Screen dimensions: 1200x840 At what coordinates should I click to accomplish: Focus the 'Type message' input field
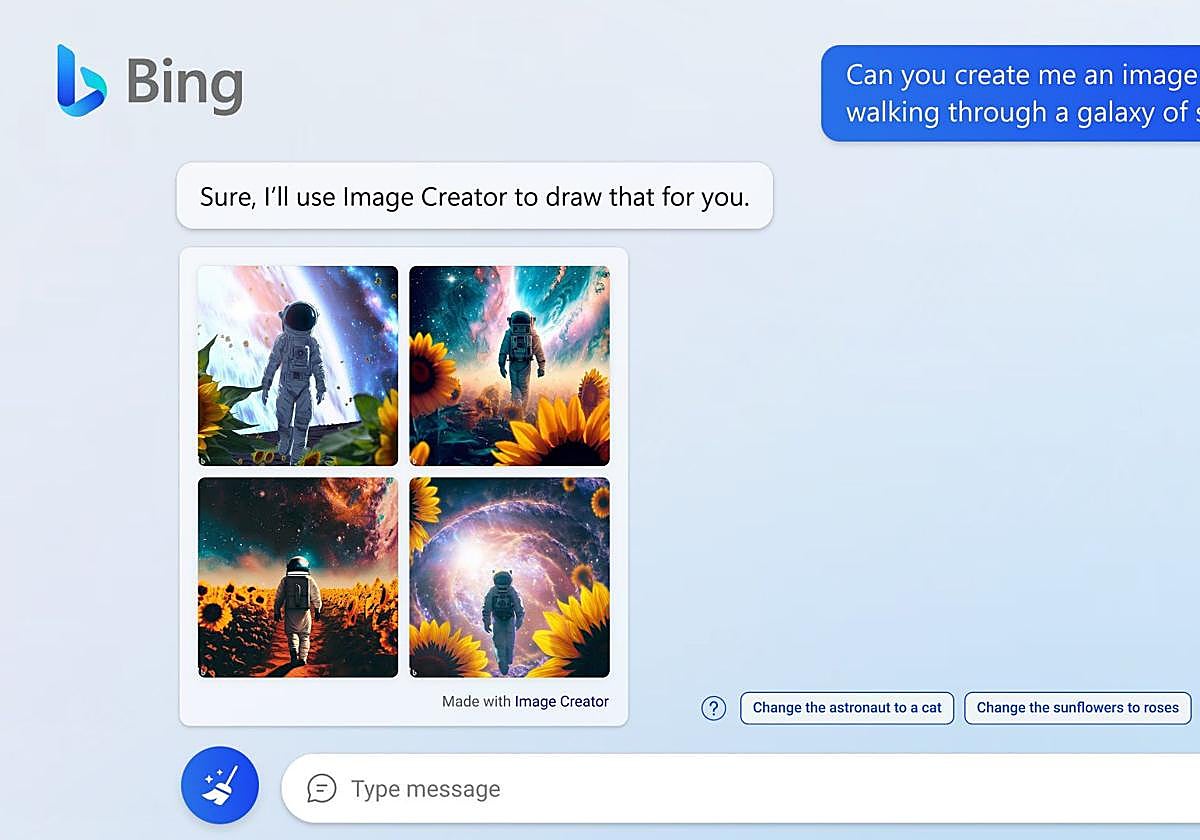pyautogui.click(x=700, y=788)
